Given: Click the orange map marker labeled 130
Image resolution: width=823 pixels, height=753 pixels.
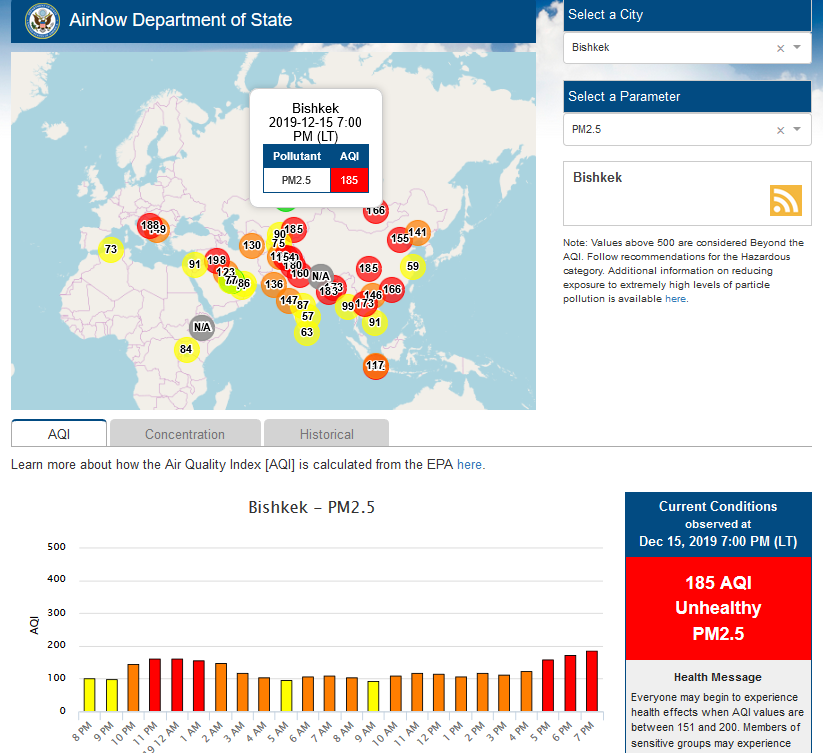Looking at the screenshot, I should pyautogui.click(x=251, y=245).
